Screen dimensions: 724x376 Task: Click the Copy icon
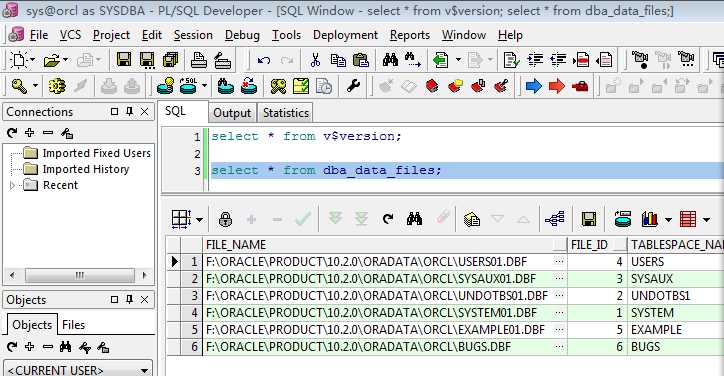tap(338, 60)
